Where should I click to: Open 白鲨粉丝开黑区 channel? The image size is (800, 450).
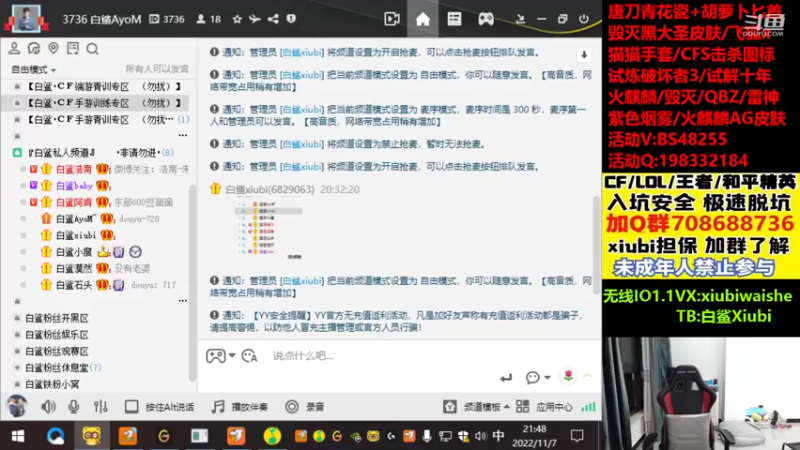coord(57,318)
